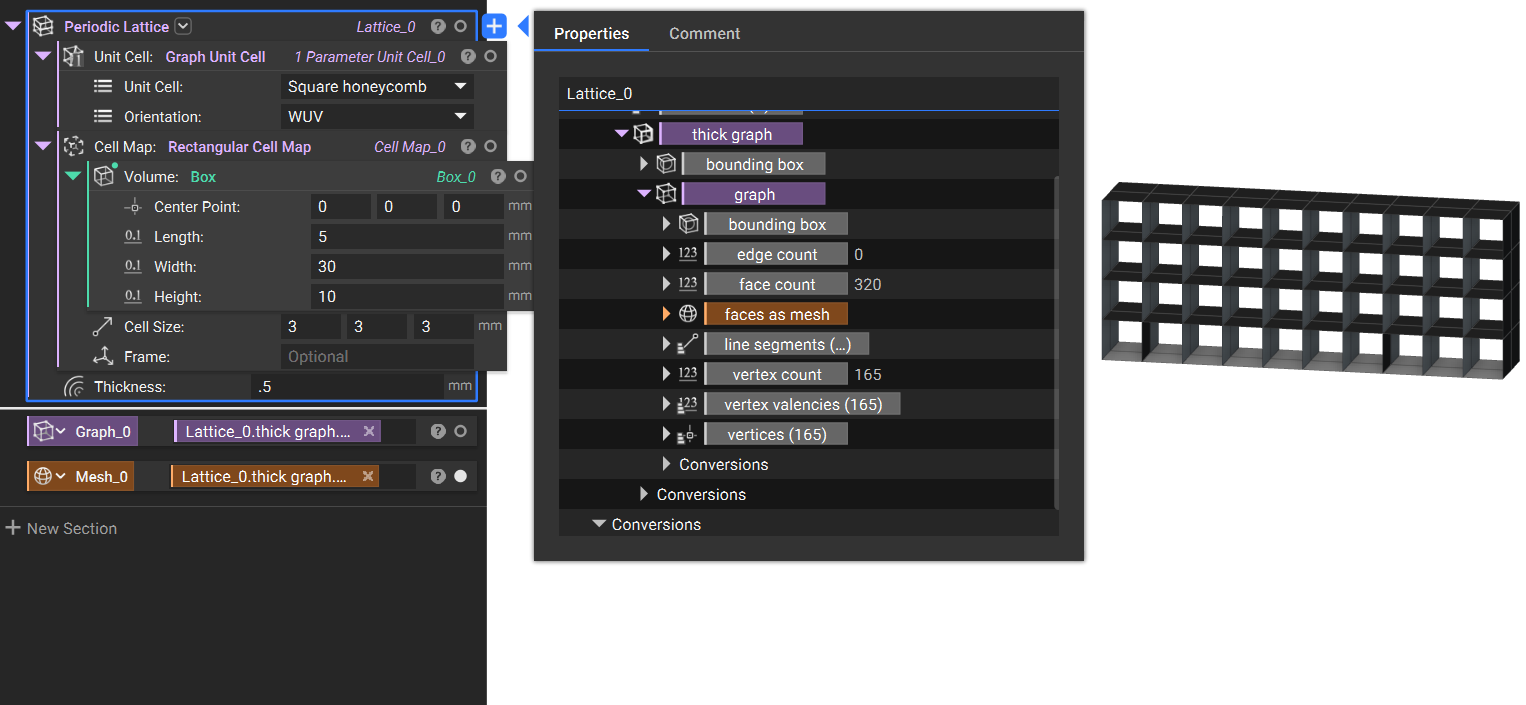Switch to the Comment tab
Viewport: 1526px width, 705px height.
[x=704, y=33]
